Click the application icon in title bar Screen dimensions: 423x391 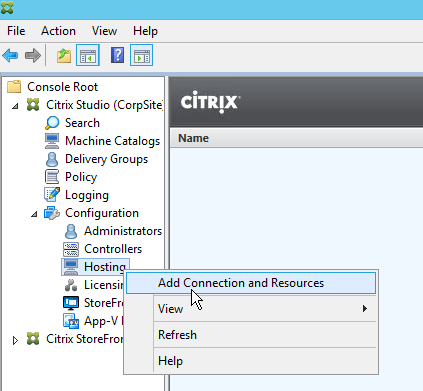pos(7,8)
